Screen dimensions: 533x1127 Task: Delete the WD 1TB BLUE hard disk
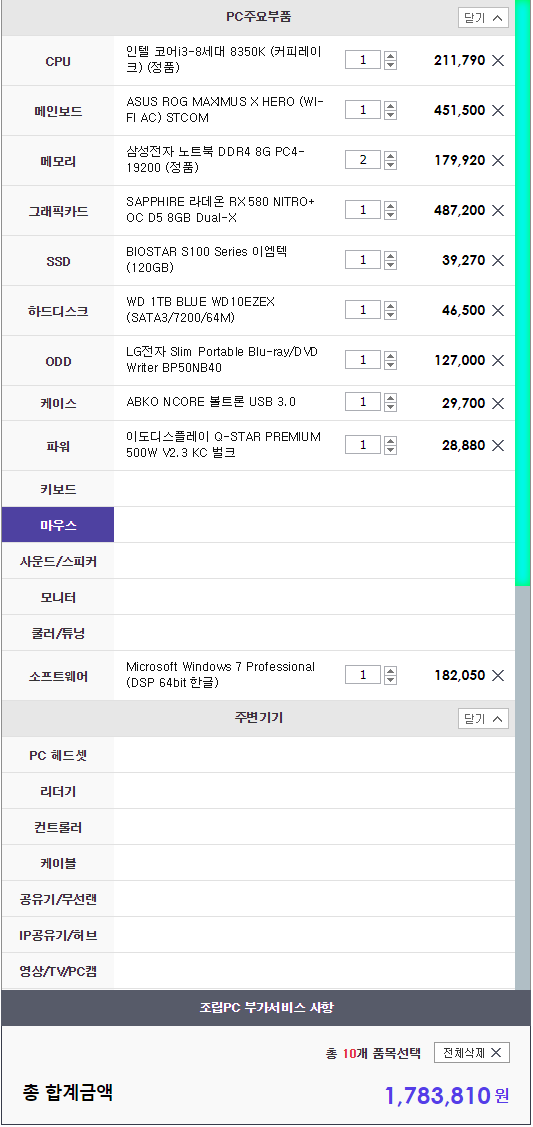click(498, 310)
